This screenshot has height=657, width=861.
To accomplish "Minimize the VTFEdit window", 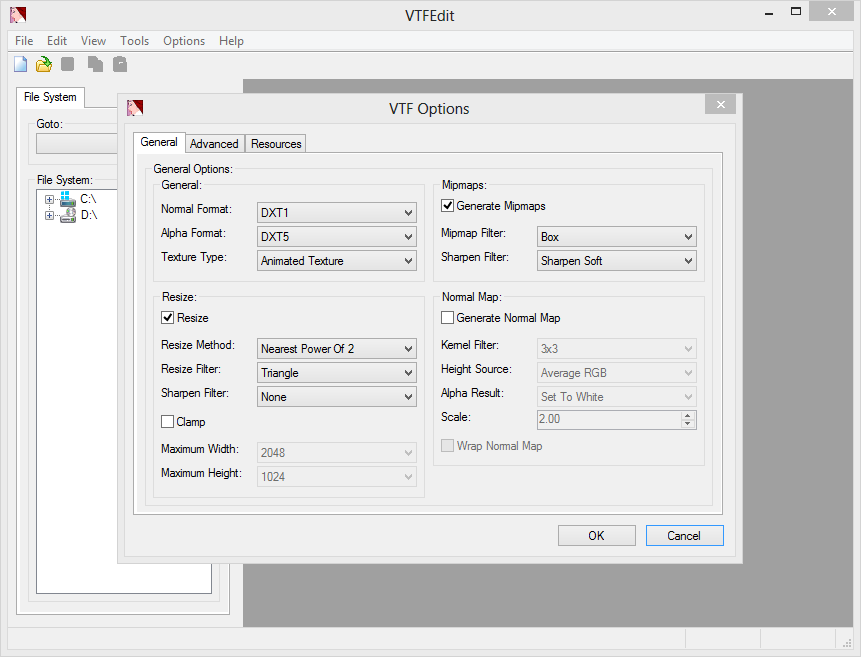I will pyautogui.click(x=769, y=12).
